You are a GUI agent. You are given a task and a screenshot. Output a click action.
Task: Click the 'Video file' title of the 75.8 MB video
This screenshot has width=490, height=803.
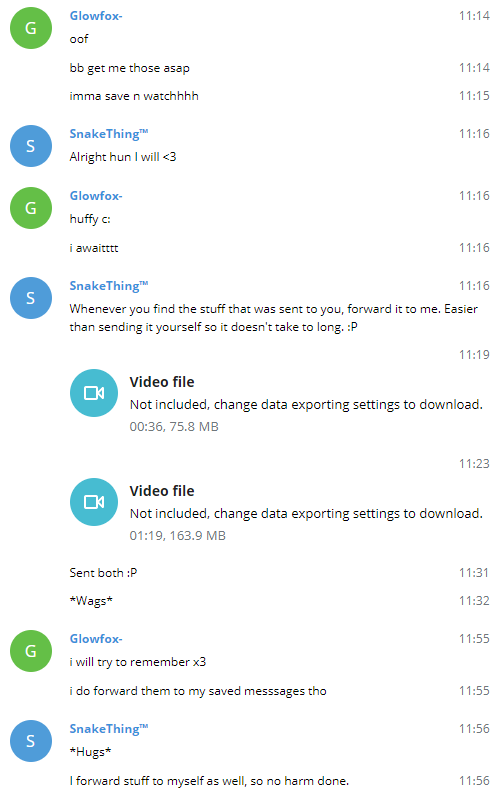pyautogui.click(x=162, y=382)
